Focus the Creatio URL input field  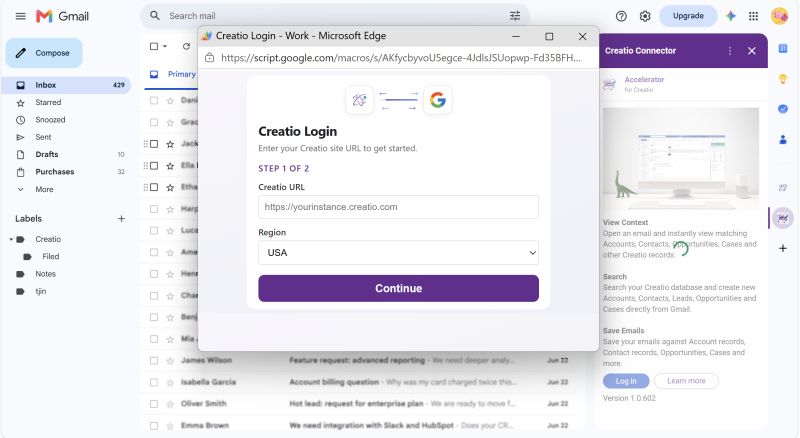398,207
